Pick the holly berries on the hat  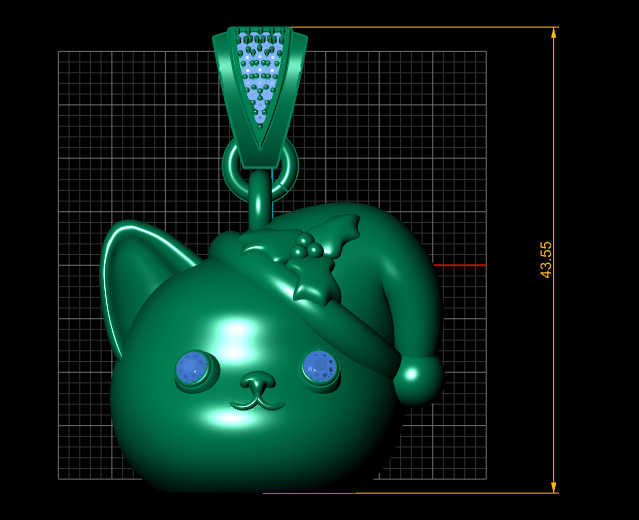pyautogui.click(x=306, y=246)
